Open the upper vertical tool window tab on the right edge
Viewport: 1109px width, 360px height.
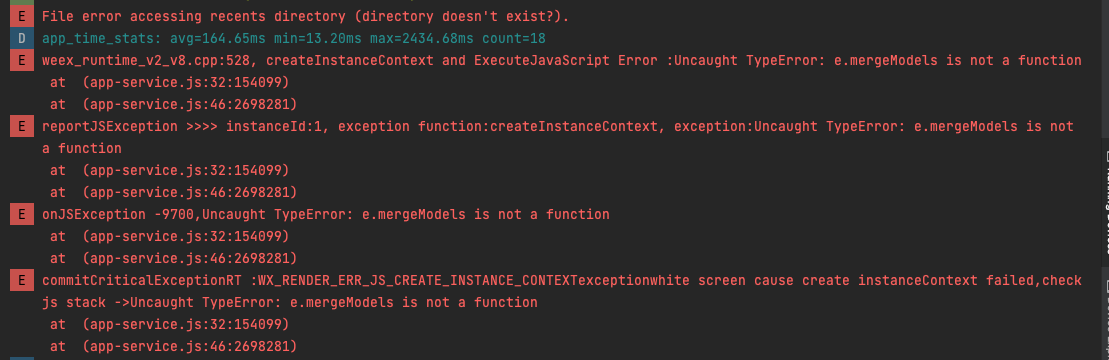(x=1105, y=202)
